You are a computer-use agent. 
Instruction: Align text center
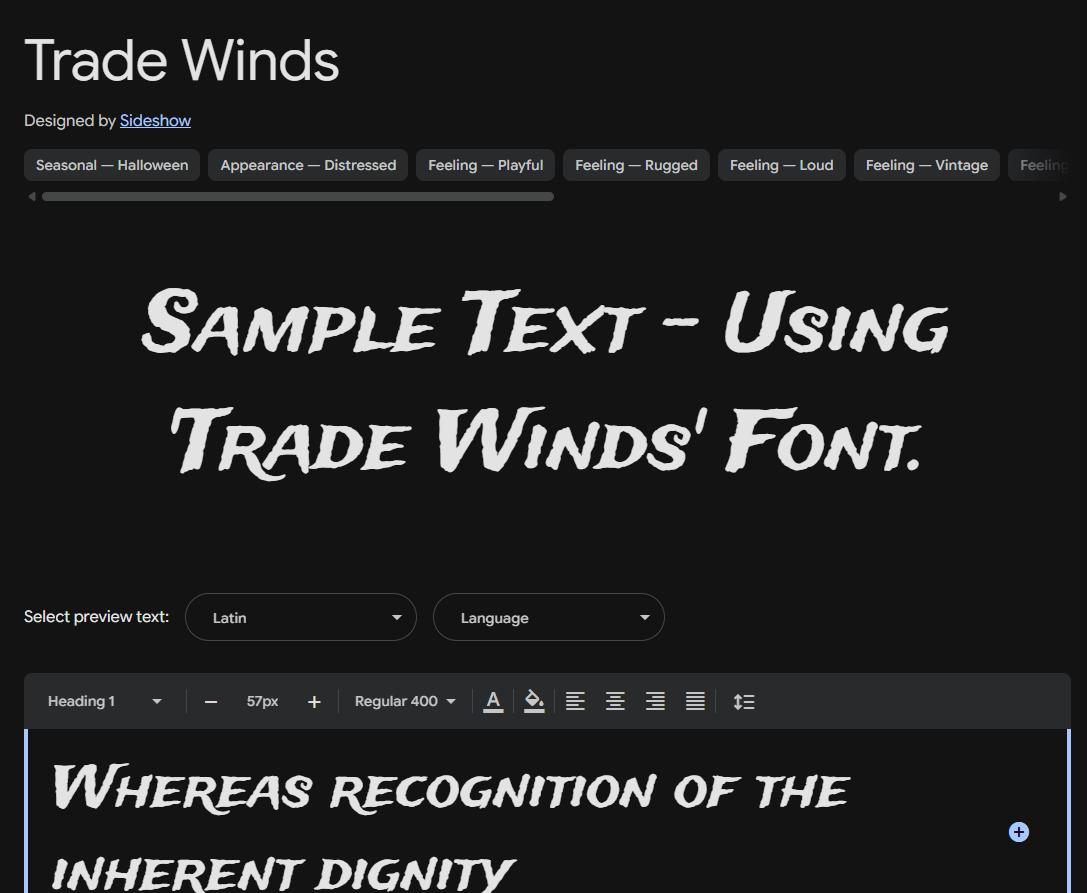615,701
